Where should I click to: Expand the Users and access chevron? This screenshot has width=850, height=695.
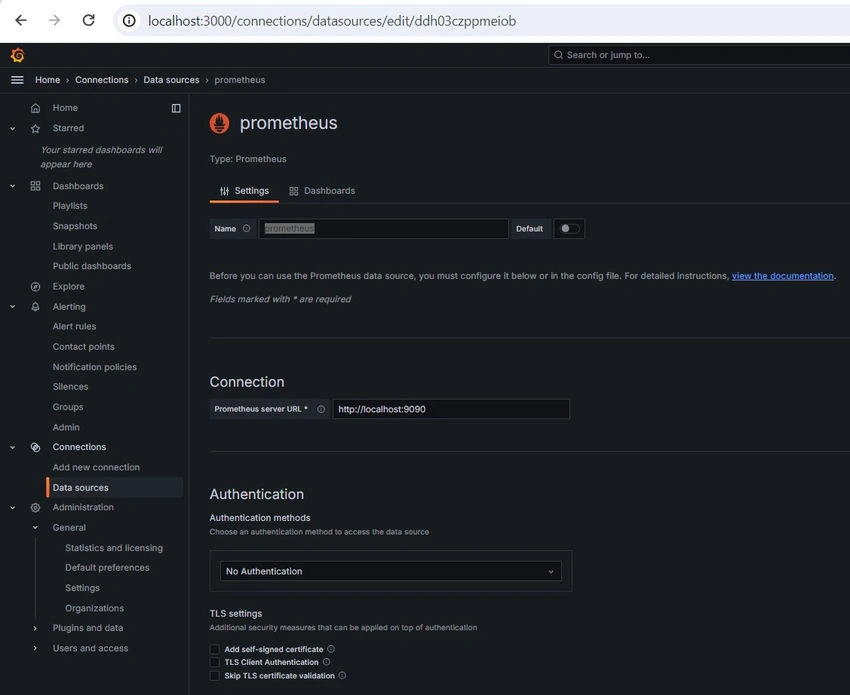35,648
